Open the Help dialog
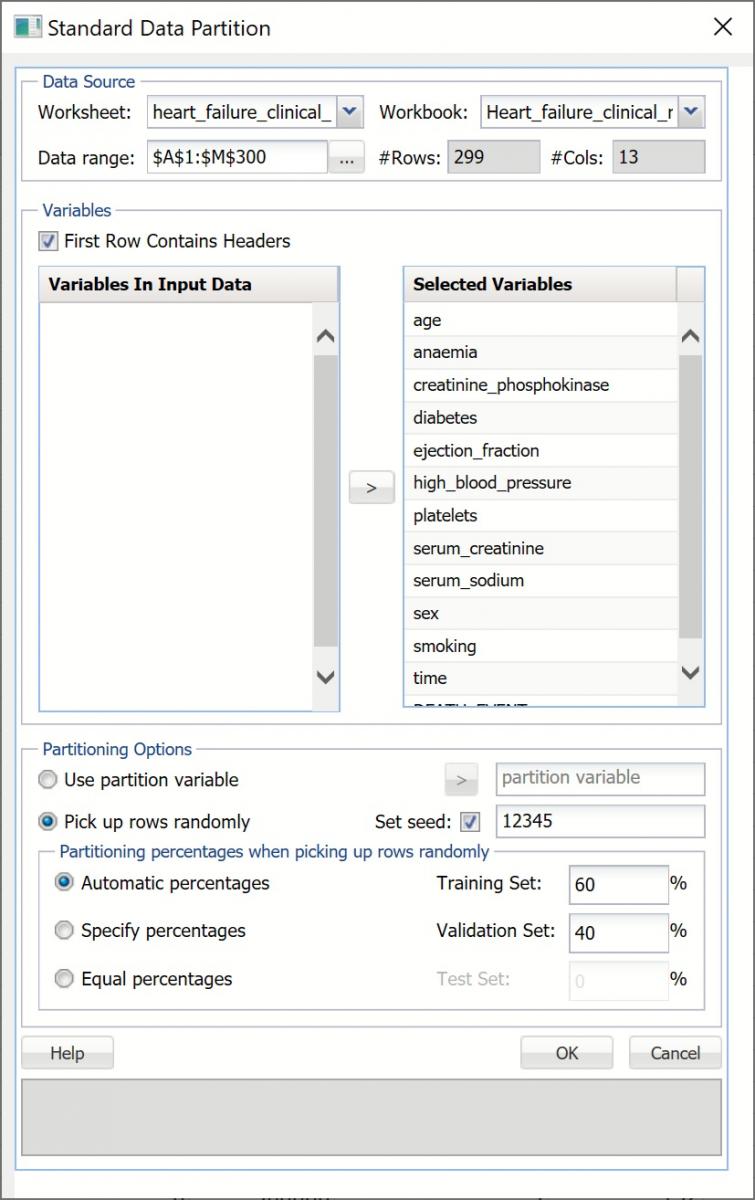Viewport: 755px width, 1200px height. (x=67, y=1052)
